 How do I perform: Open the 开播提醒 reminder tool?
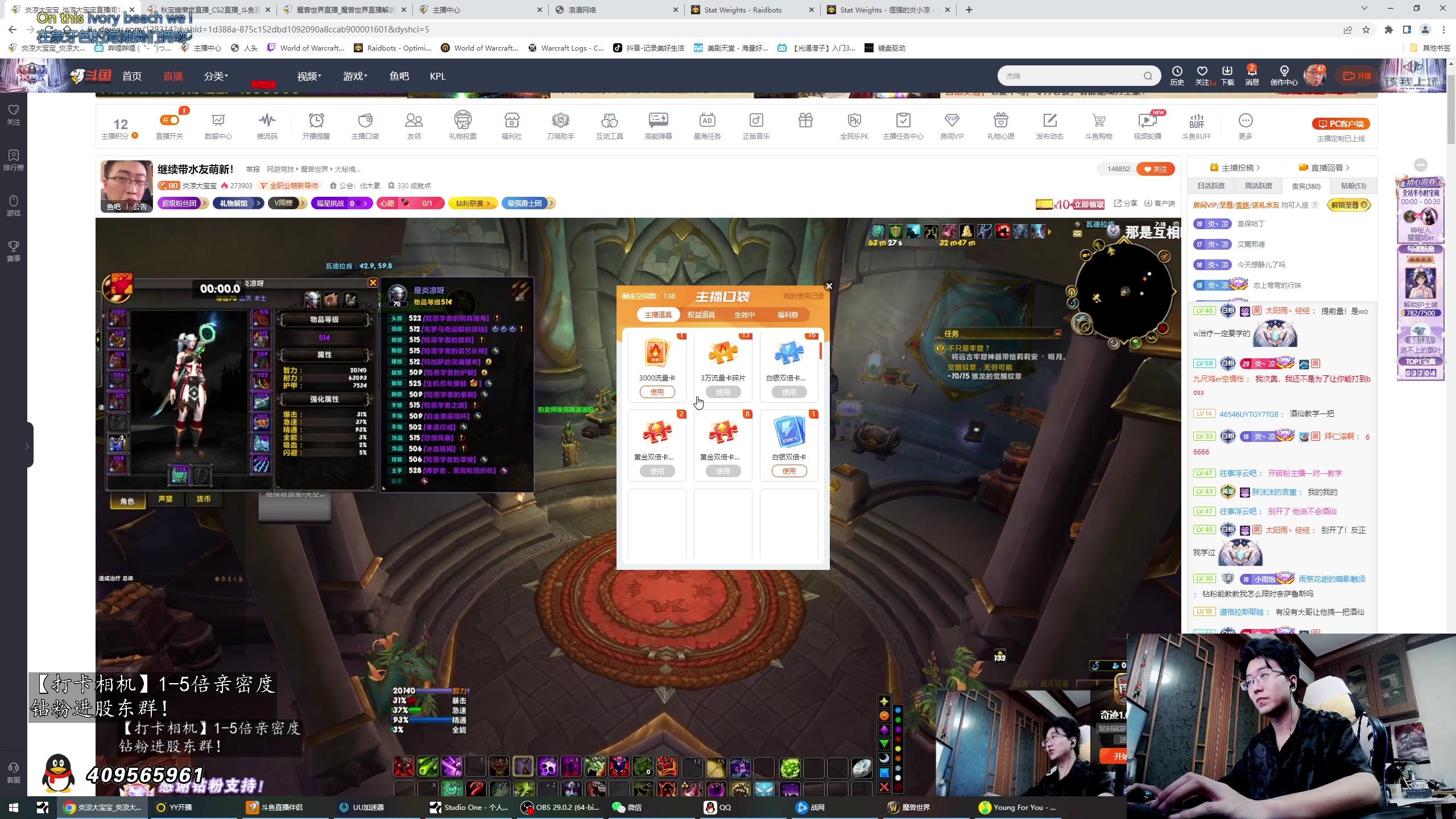tap(316, 126)
